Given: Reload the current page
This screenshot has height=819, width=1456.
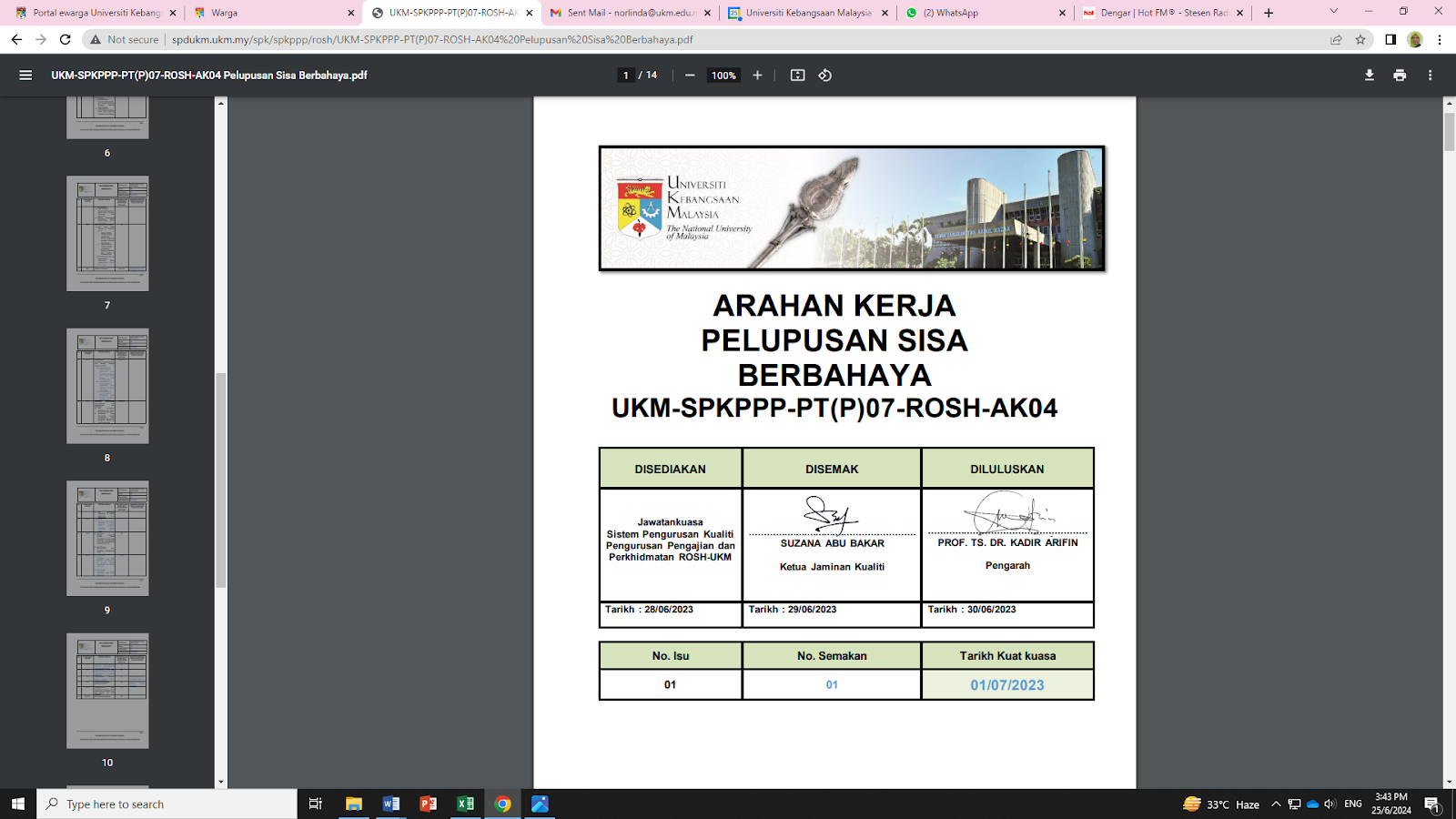Looking at the screenshot, I should click(66, 39).
